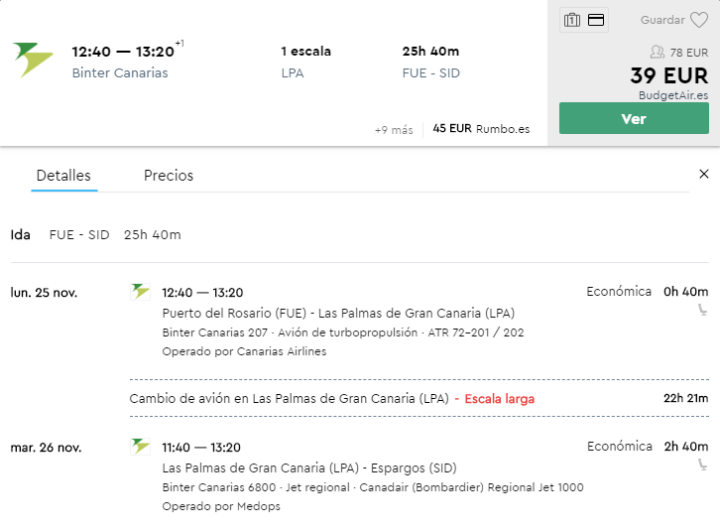Click the seat icon on the second leg

[x=702, y=466]
